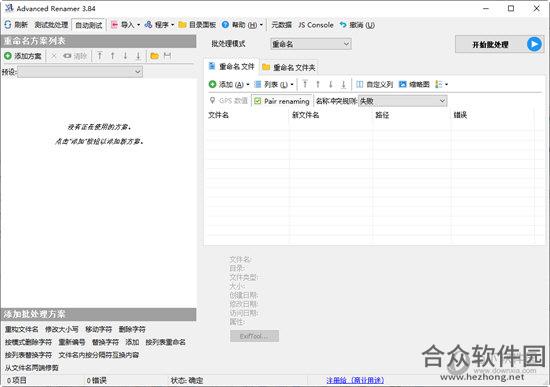
Task: Move file to bottom in the file list toolbar
Action: (x=343, y=84)
